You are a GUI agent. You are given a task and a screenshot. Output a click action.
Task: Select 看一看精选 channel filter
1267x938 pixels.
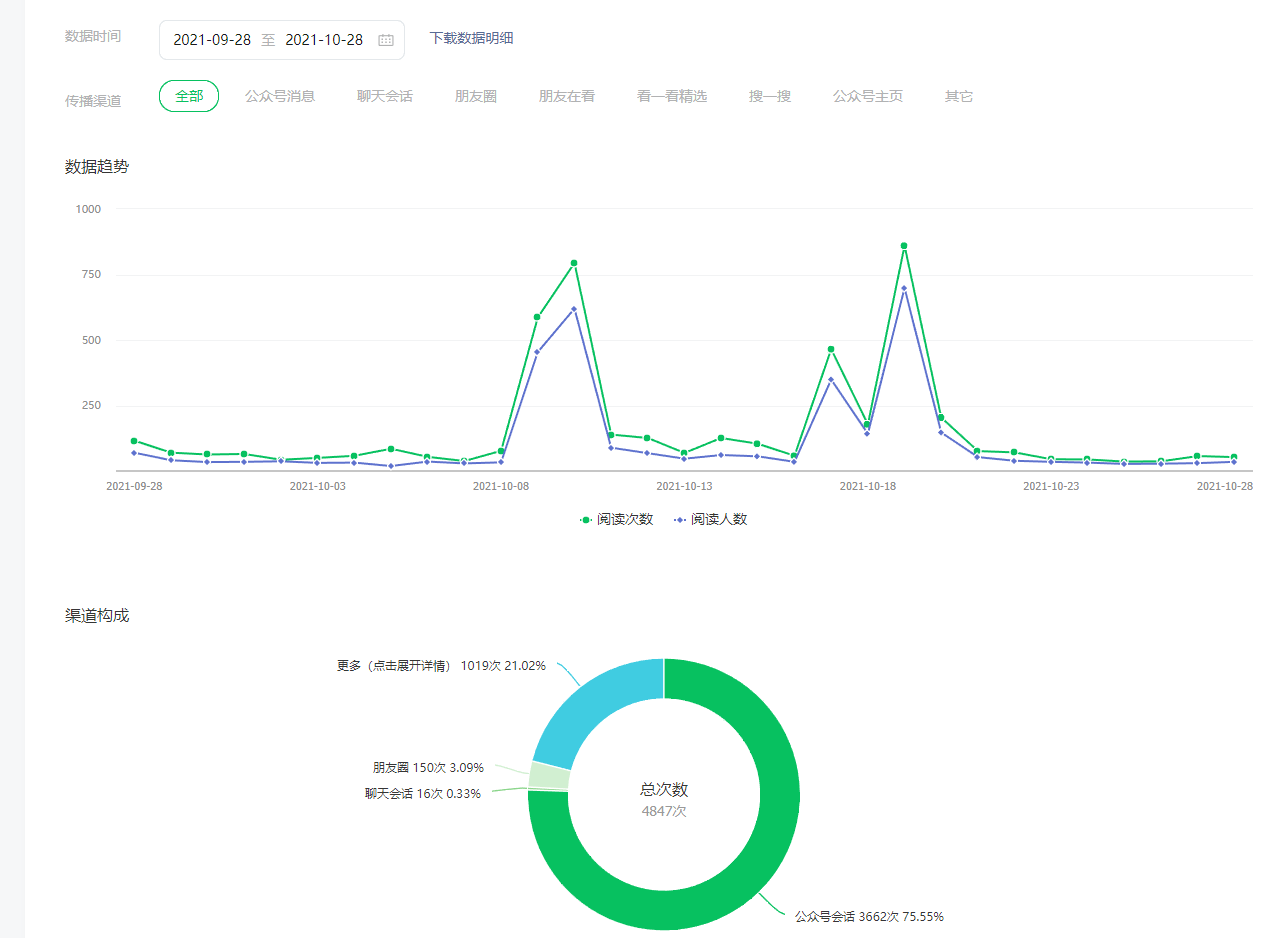(x=672, y=96)
